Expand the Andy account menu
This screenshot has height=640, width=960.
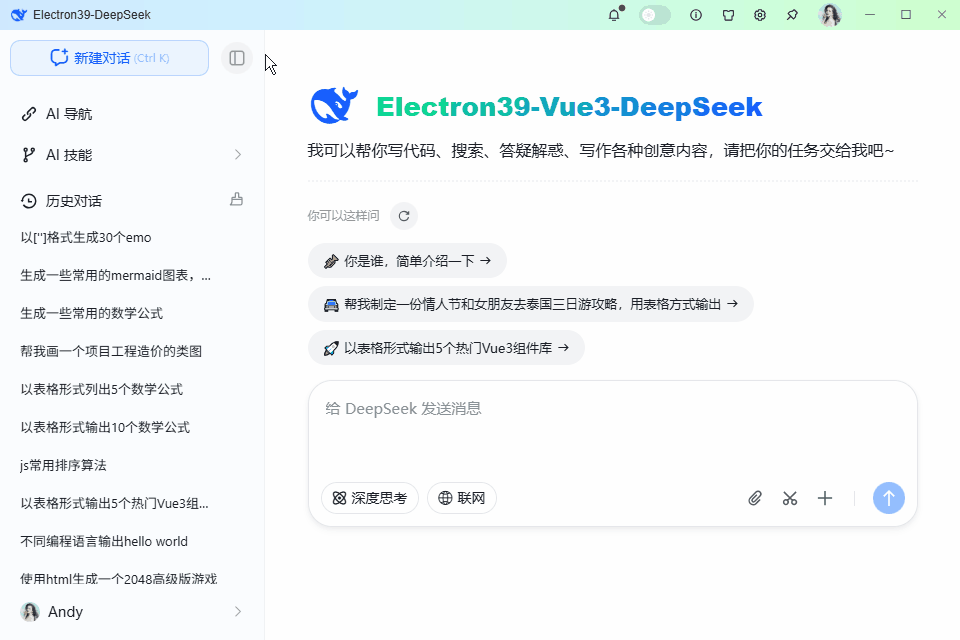[130, 611]
